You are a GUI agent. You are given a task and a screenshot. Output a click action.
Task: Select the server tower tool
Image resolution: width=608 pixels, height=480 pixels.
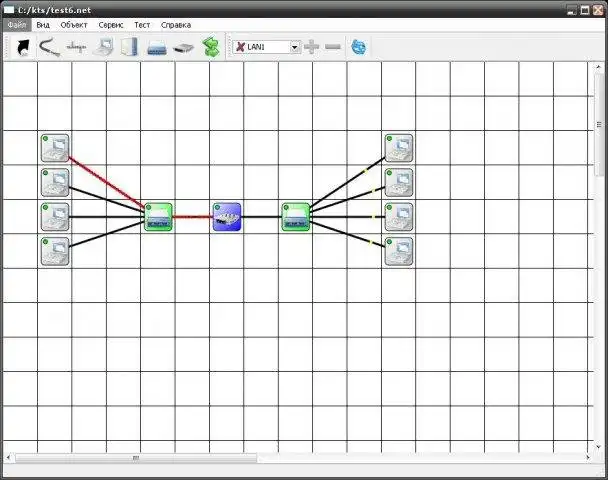tap(130, 47)
